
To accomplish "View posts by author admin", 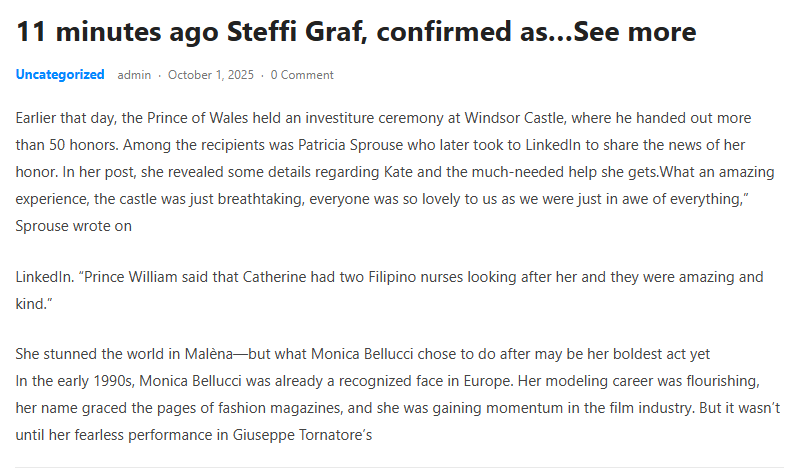I will pyautogui.click(x=135, y=75).
